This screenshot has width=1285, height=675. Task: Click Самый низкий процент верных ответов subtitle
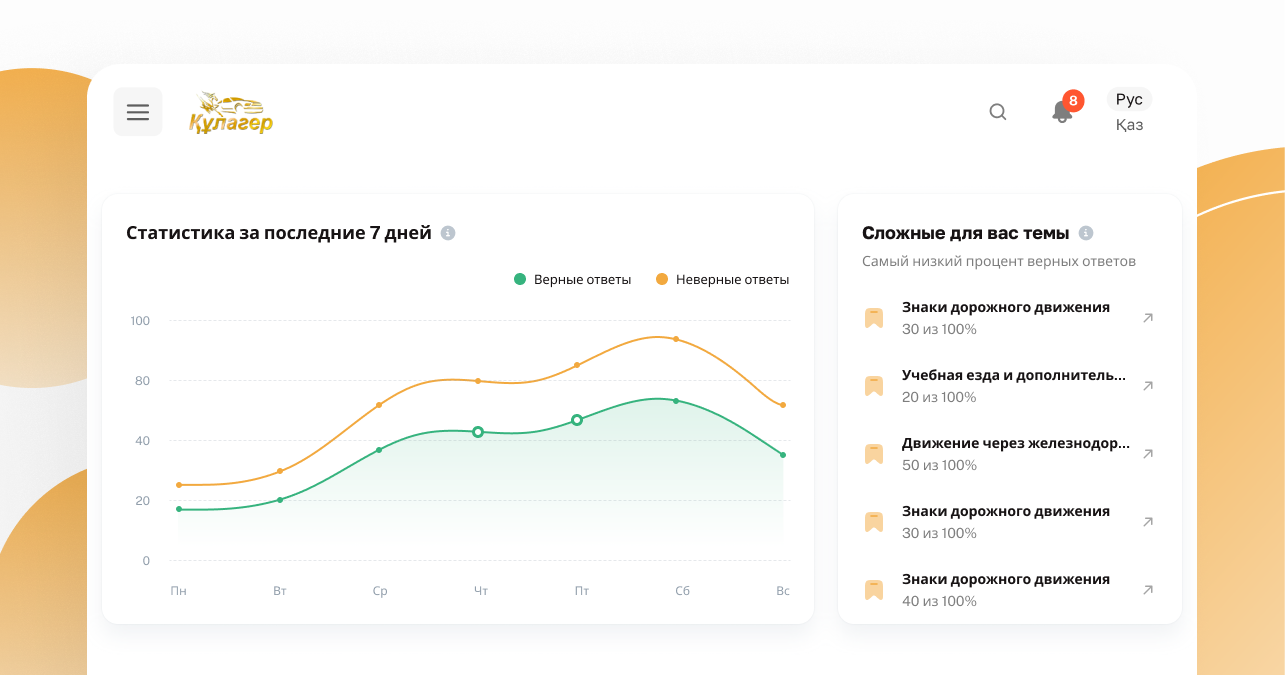click(999, 262)
